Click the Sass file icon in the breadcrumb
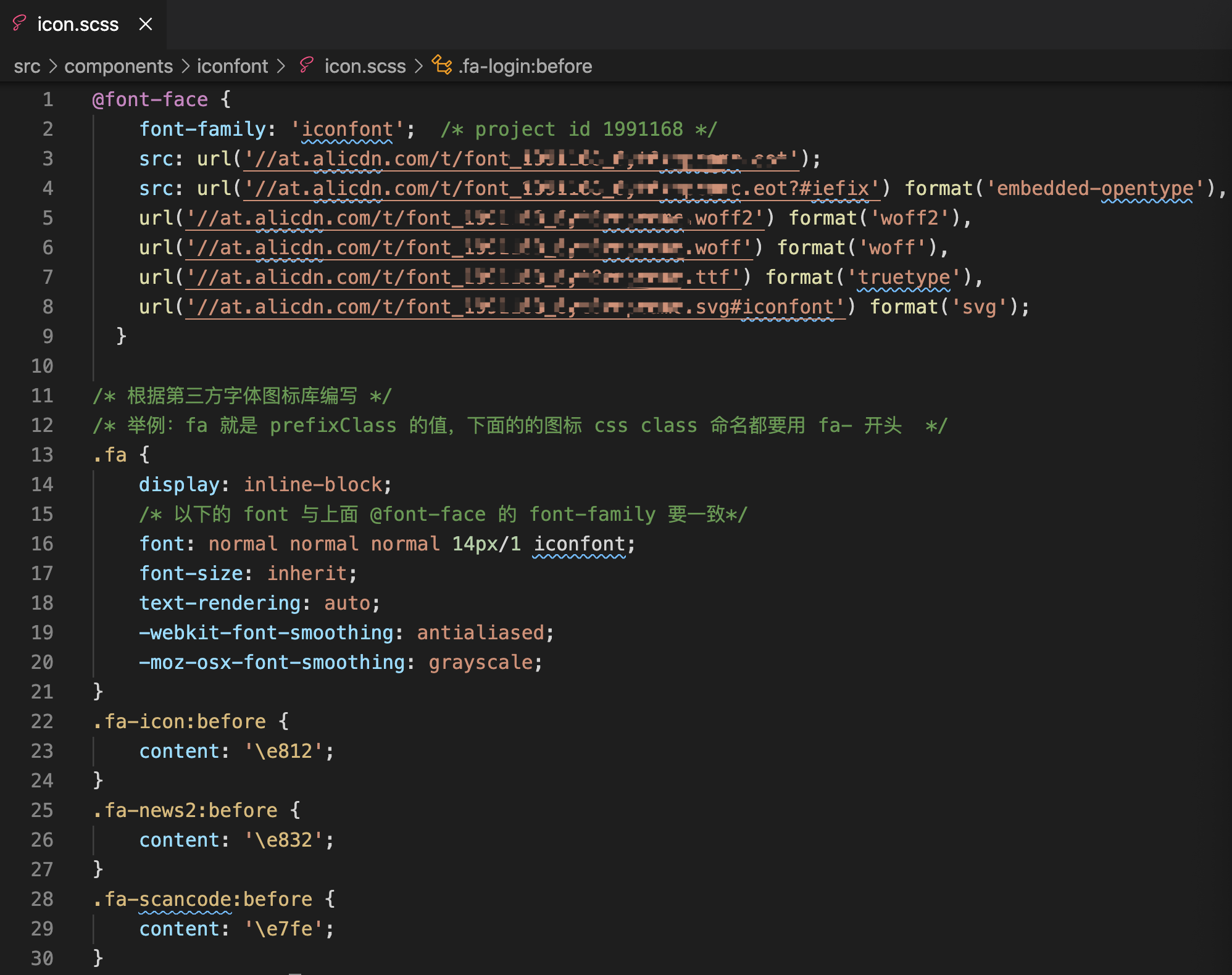The height and width of the screenshot is (975, 1232). (x=306, y=65)
